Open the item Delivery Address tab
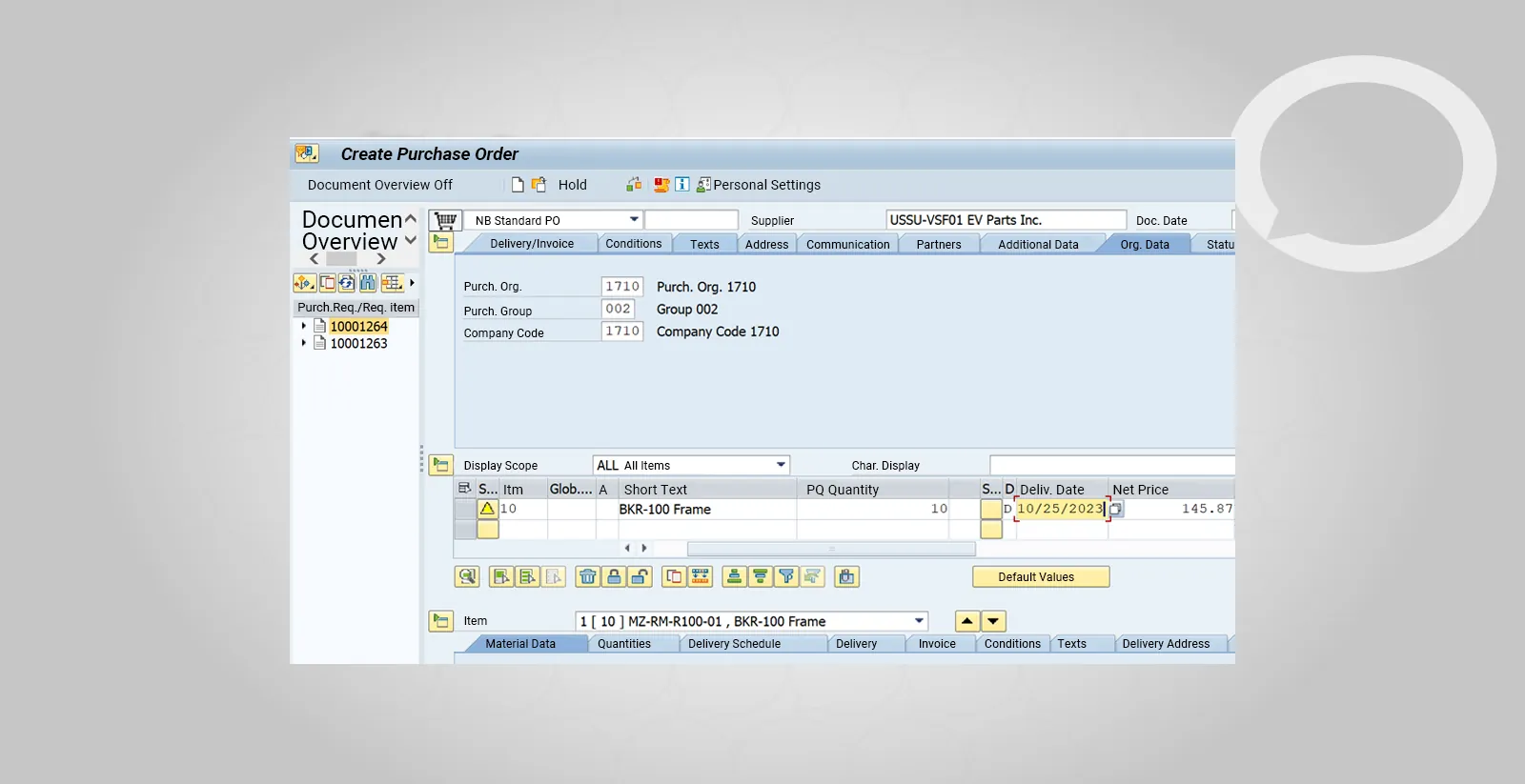 point(1166,644)
